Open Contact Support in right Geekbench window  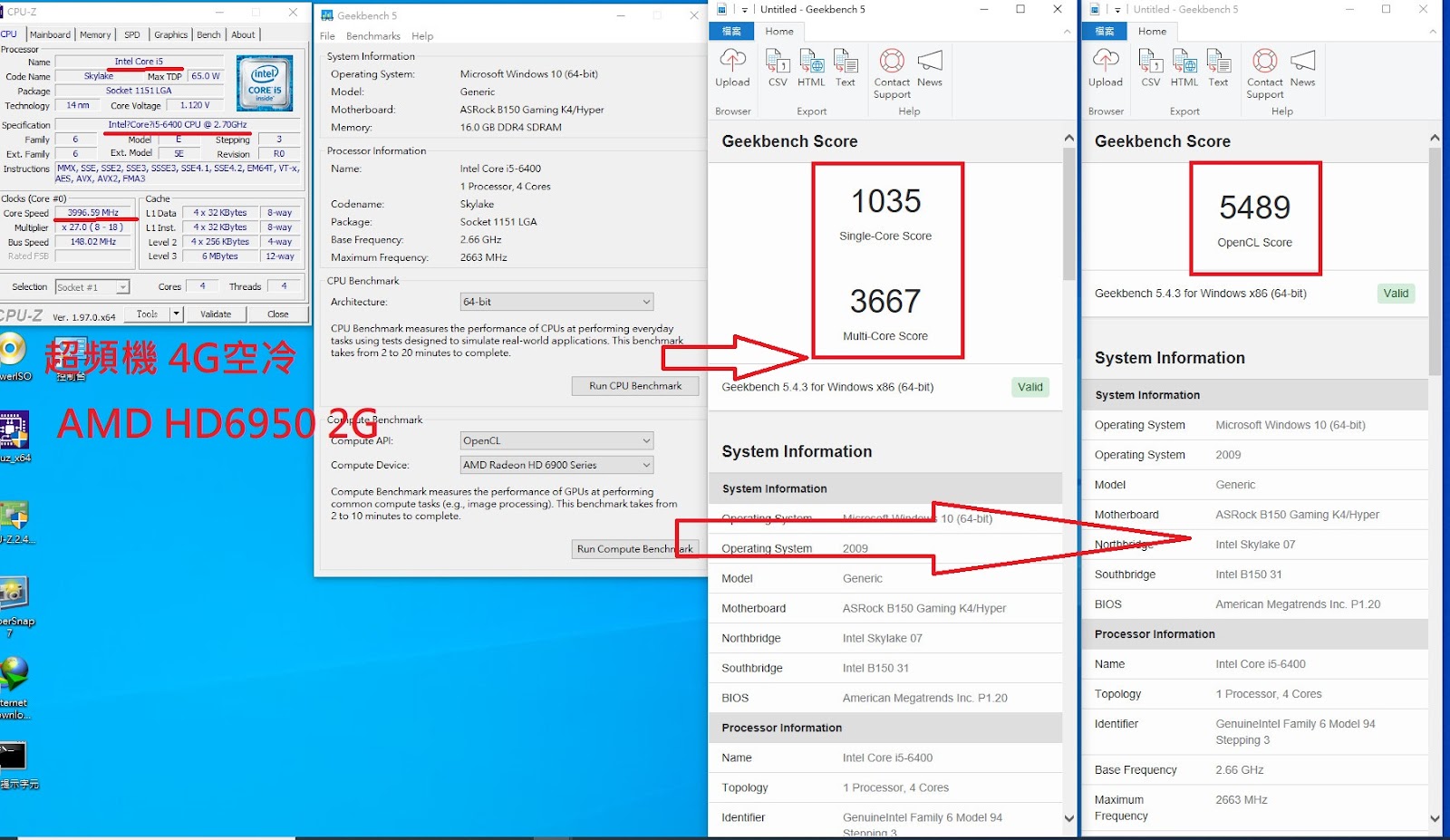point(1265,61)
